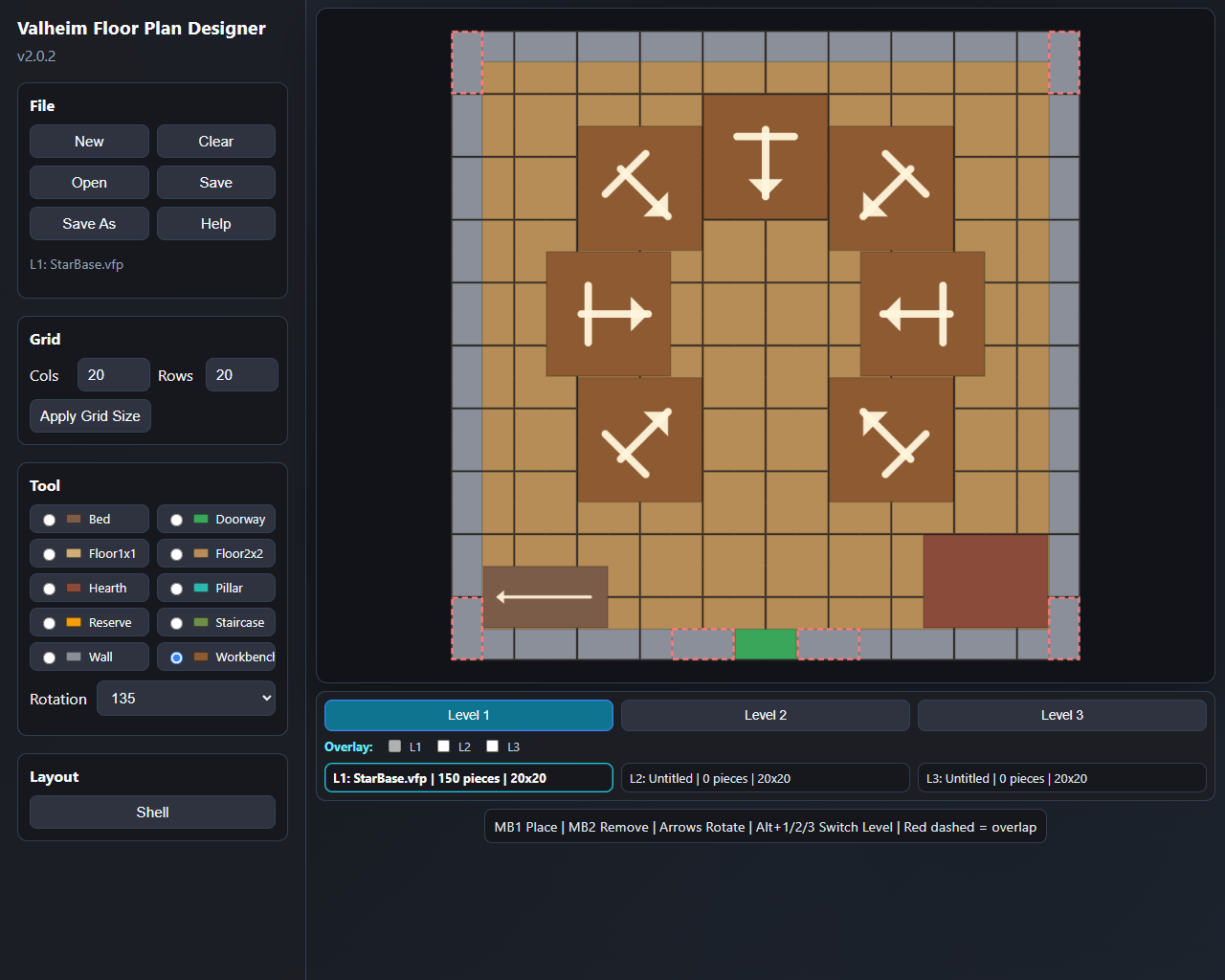
Task: Click the bottom-left overlapping wall corner piece
Action: point(467,629)
